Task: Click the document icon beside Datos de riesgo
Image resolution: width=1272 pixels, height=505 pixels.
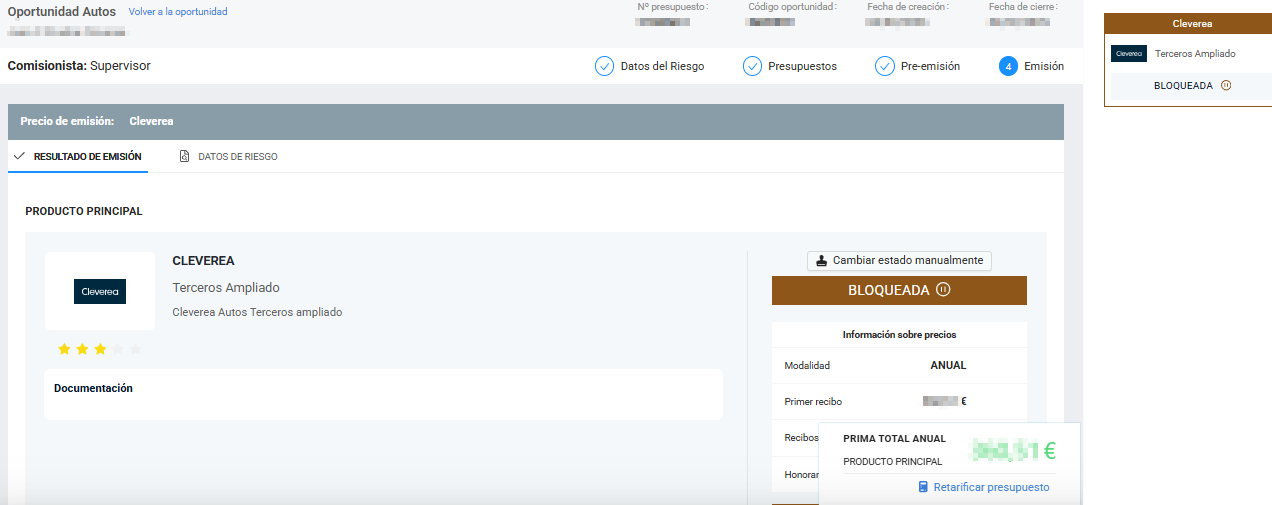Action: pyautogui.click(x=184, y=156)
